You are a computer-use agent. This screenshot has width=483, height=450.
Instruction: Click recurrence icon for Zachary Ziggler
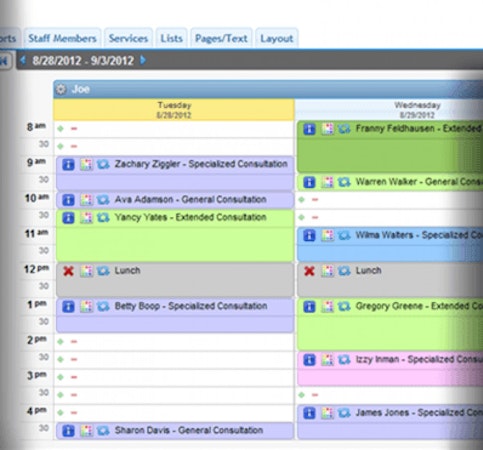click(103, 164)
